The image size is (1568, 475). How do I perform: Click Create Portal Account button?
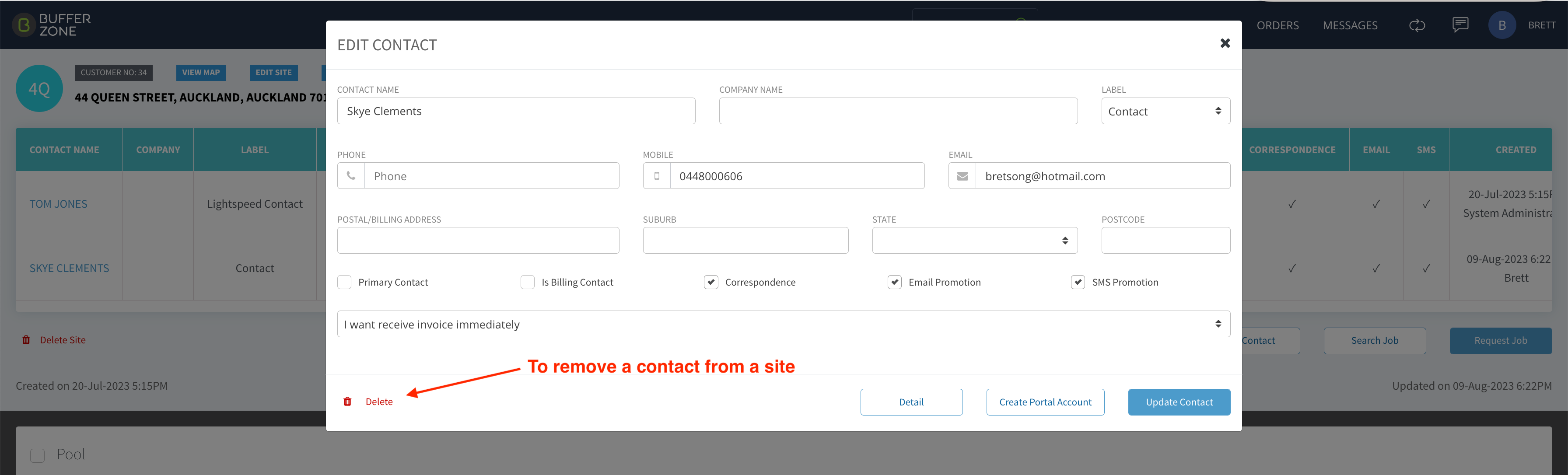(1045, 402)
